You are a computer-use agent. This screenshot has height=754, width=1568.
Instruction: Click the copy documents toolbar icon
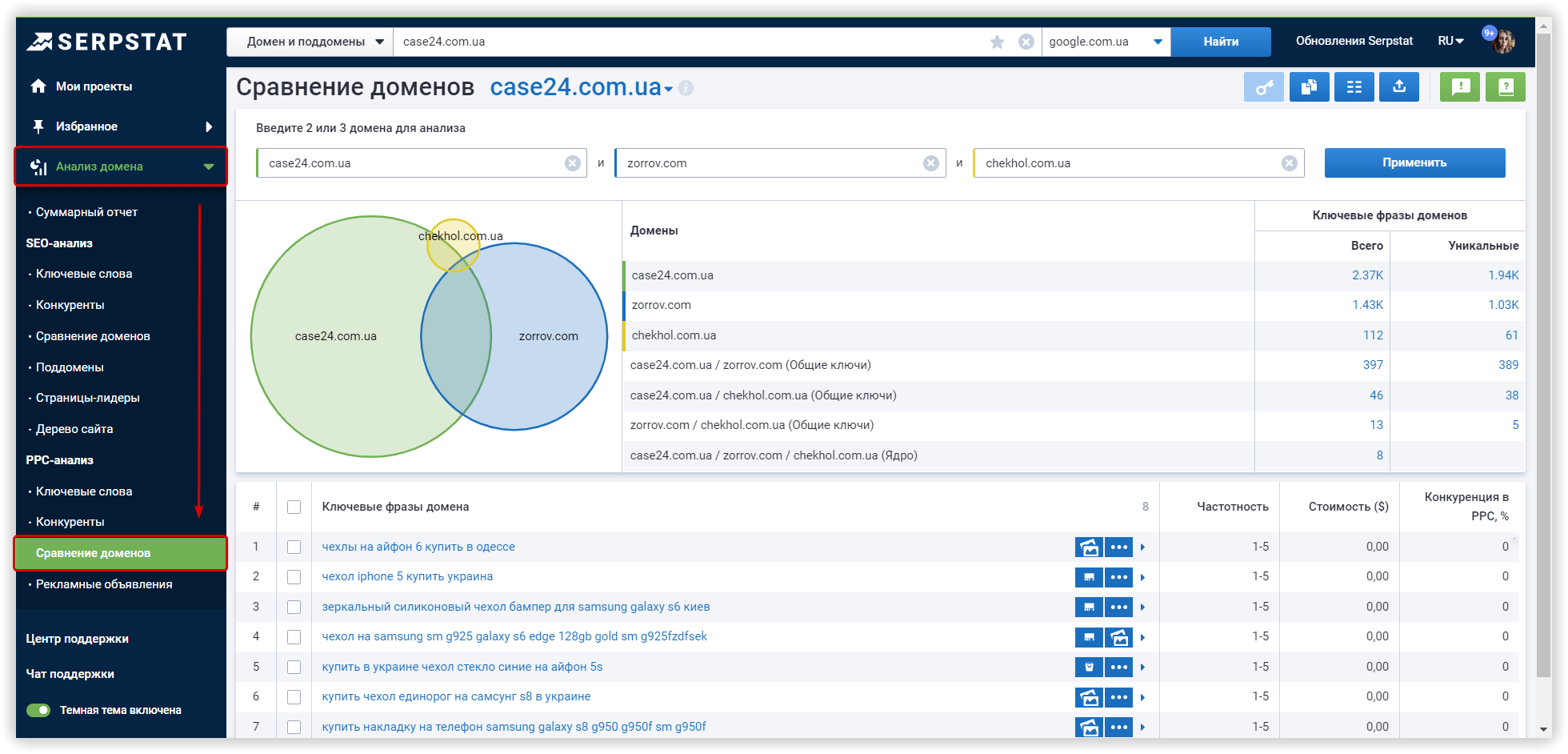(1310, 86)
